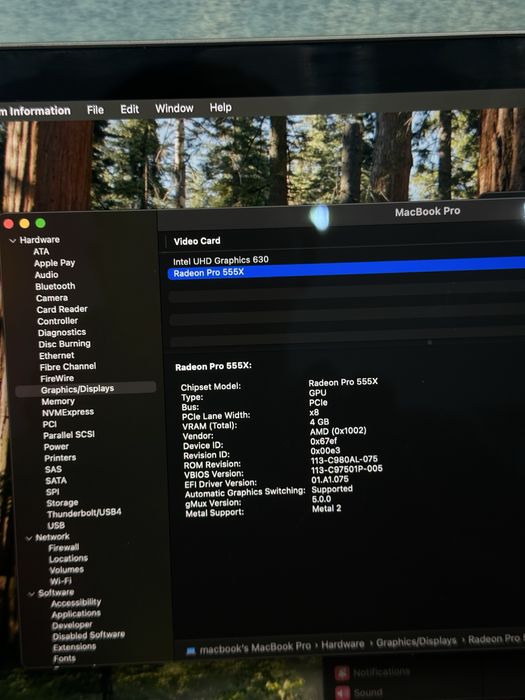Image resolution: width=525 pixels, height=700 pixels.
Task: Select ATA in the sidebar
Action: 41,251
